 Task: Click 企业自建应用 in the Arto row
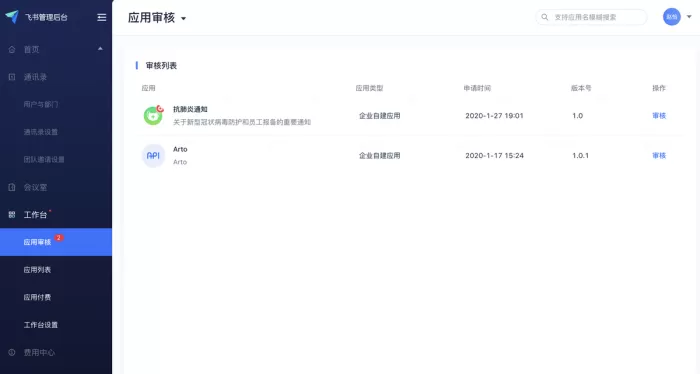[379, 156]
